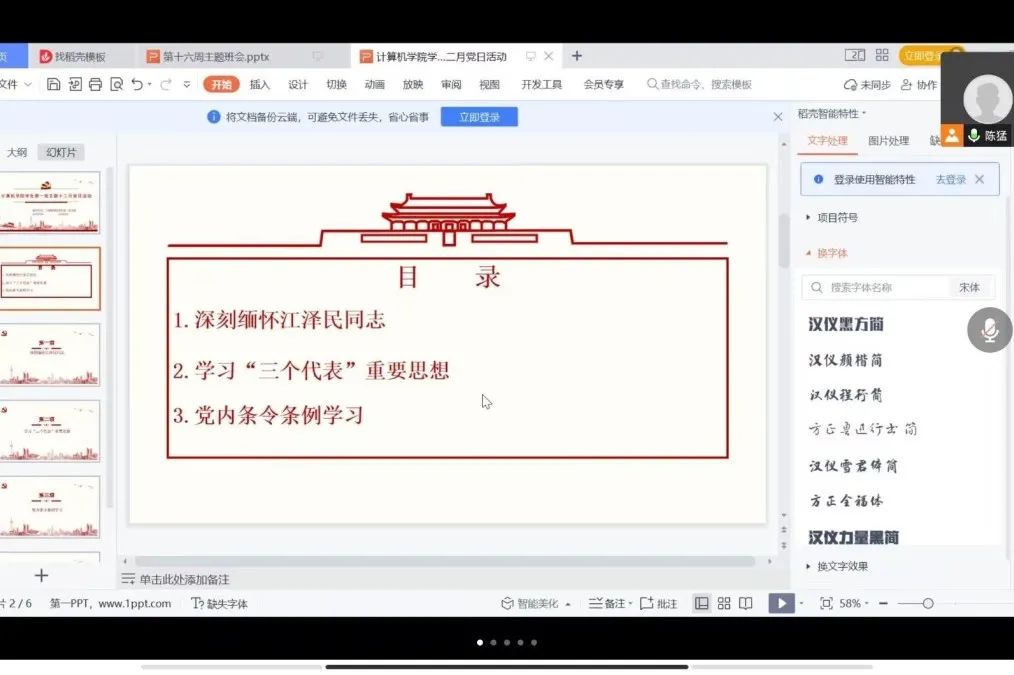
Task: Toggle the 智能美化 option on status bar
Action: point(527,603)
